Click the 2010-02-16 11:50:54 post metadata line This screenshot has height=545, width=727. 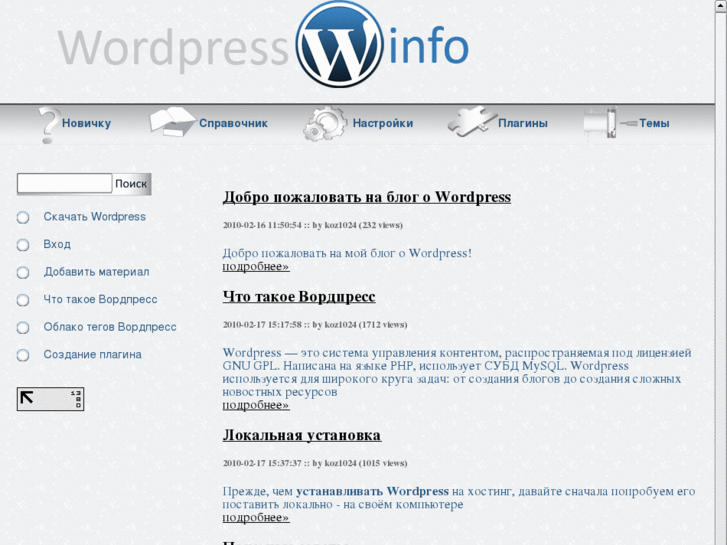[312, 225]
